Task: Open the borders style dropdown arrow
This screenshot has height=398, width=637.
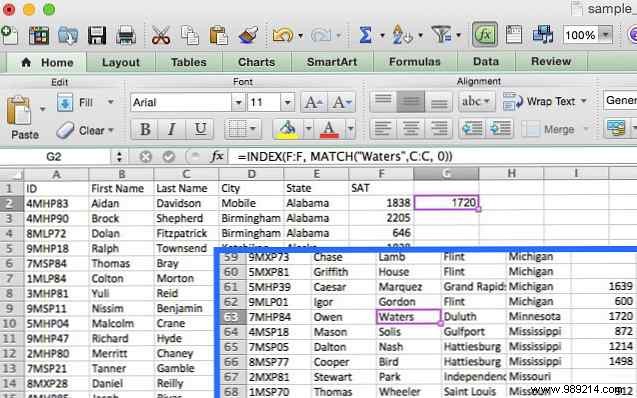Action: click(x=253, y=130)
